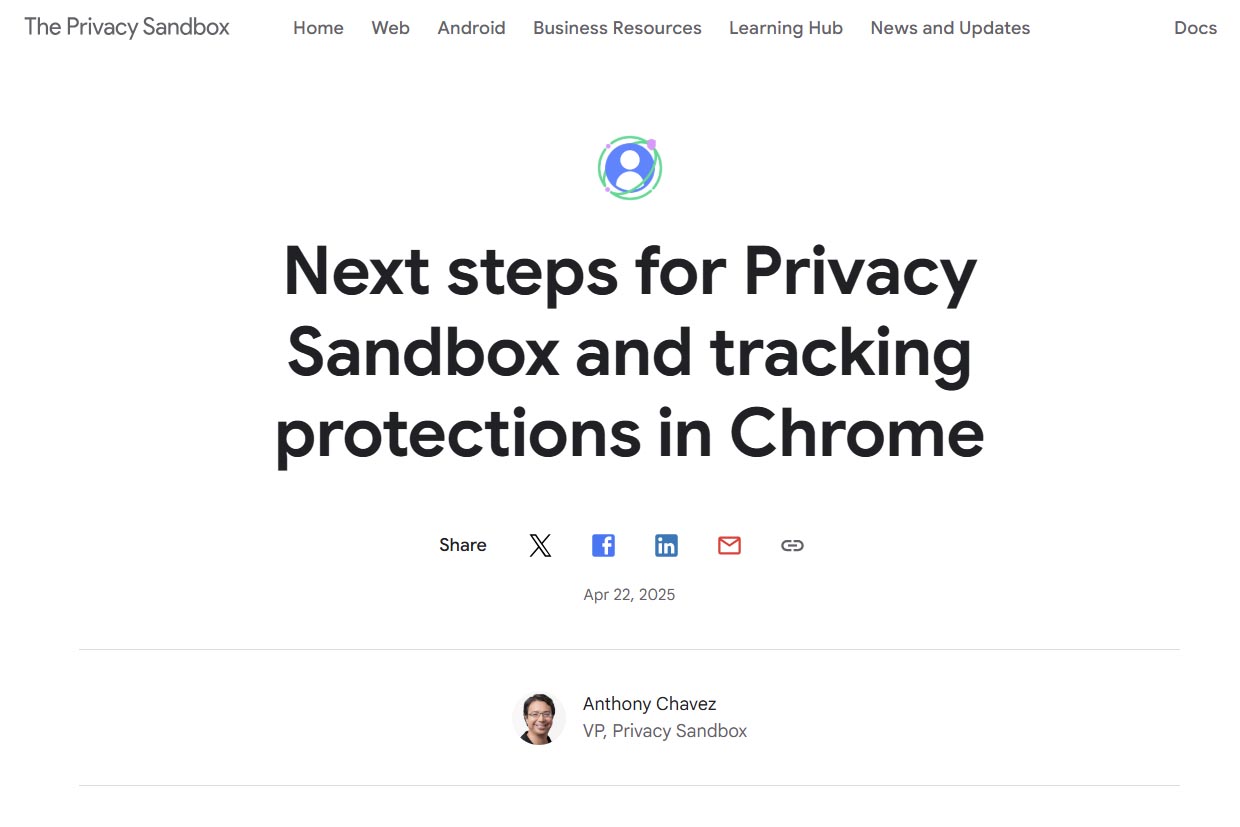The width and height of the screenshot is (1240, 827).
Task: Copy the article link using chain icon
Action: tap(792, 545)
